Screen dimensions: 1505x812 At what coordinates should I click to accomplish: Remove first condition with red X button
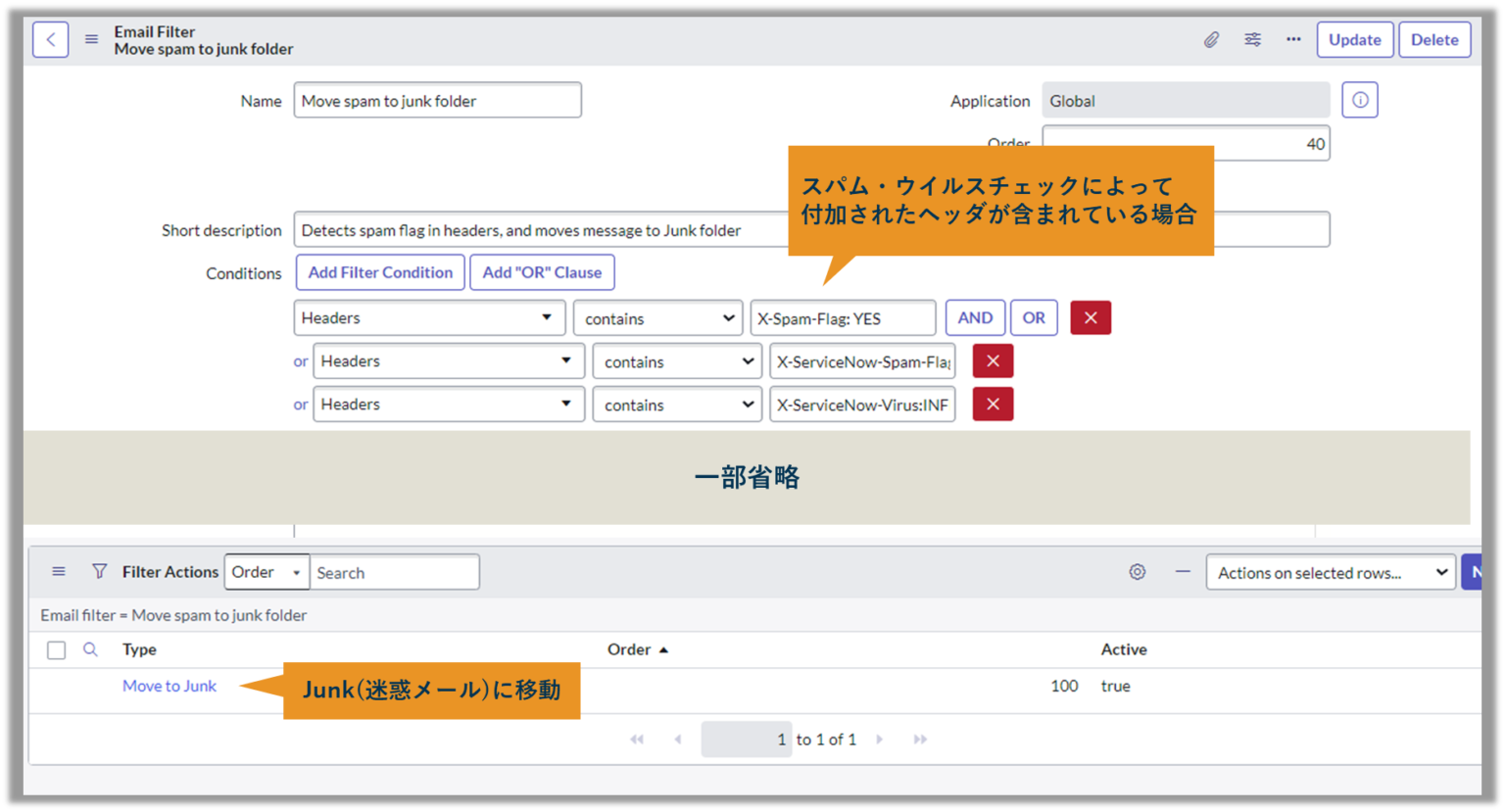(1091, 317)
